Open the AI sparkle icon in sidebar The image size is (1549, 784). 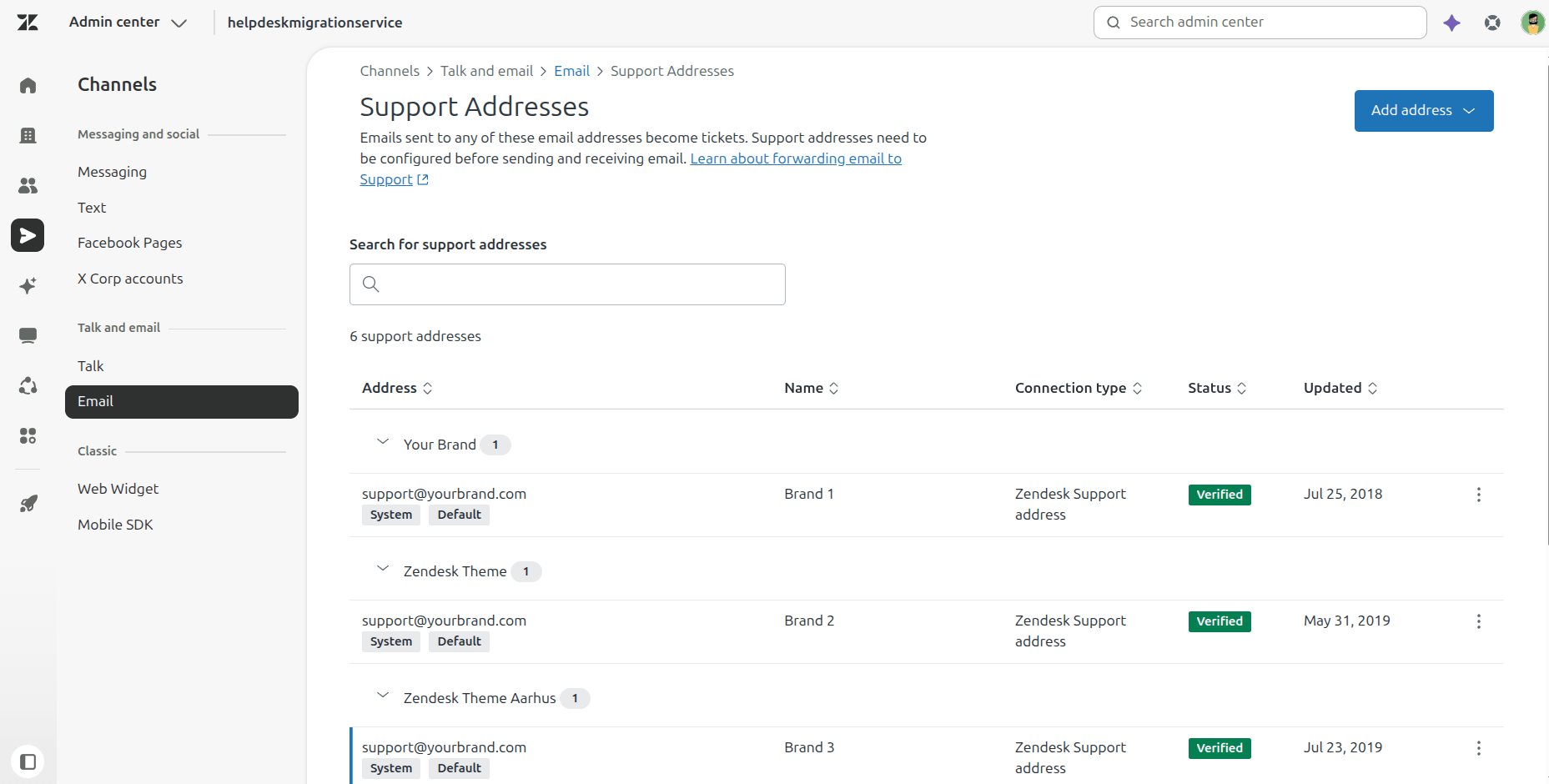(28, 285)
